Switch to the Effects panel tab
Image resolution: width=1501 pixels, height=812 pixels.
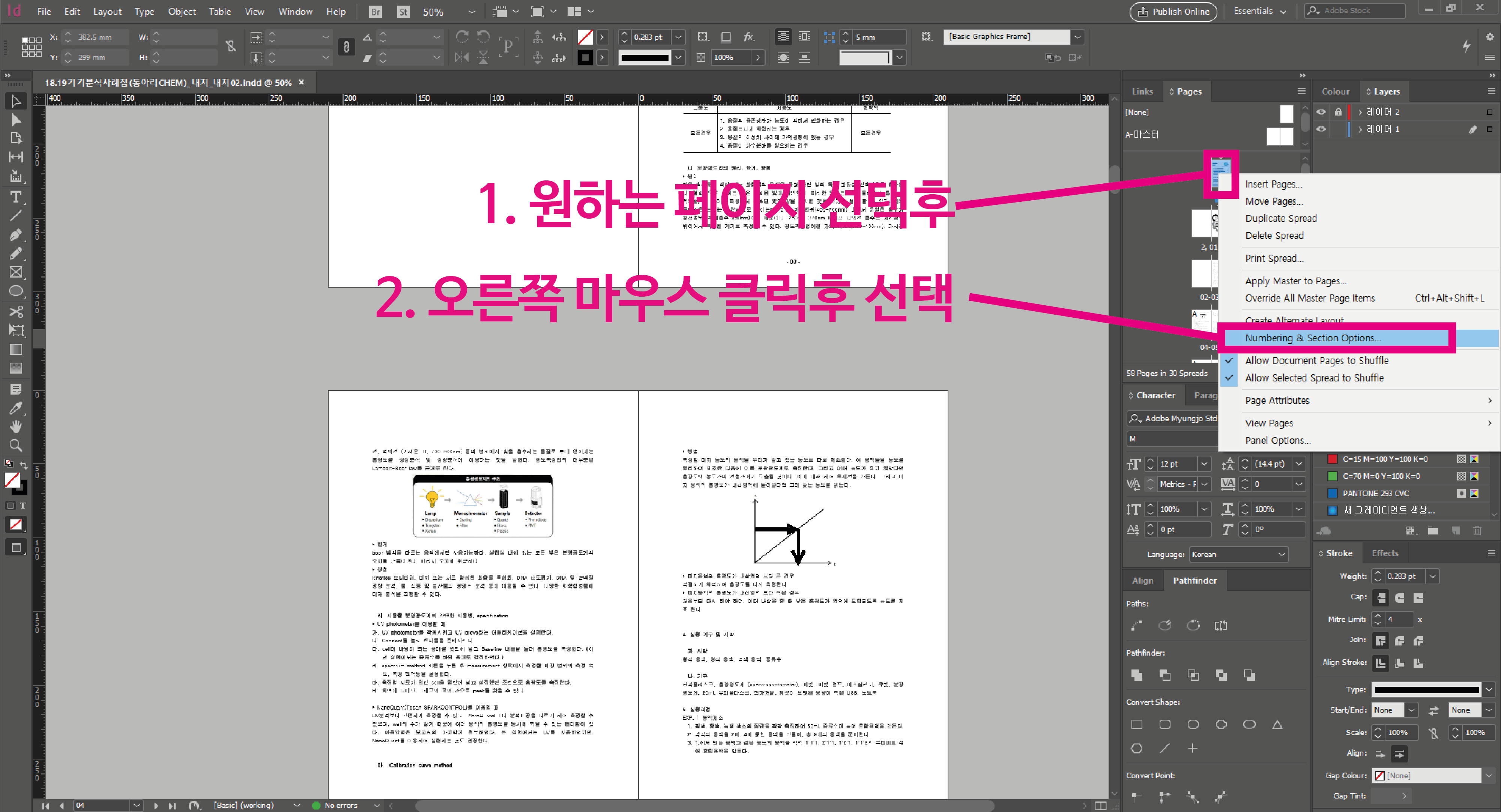tap(1384, 553)
